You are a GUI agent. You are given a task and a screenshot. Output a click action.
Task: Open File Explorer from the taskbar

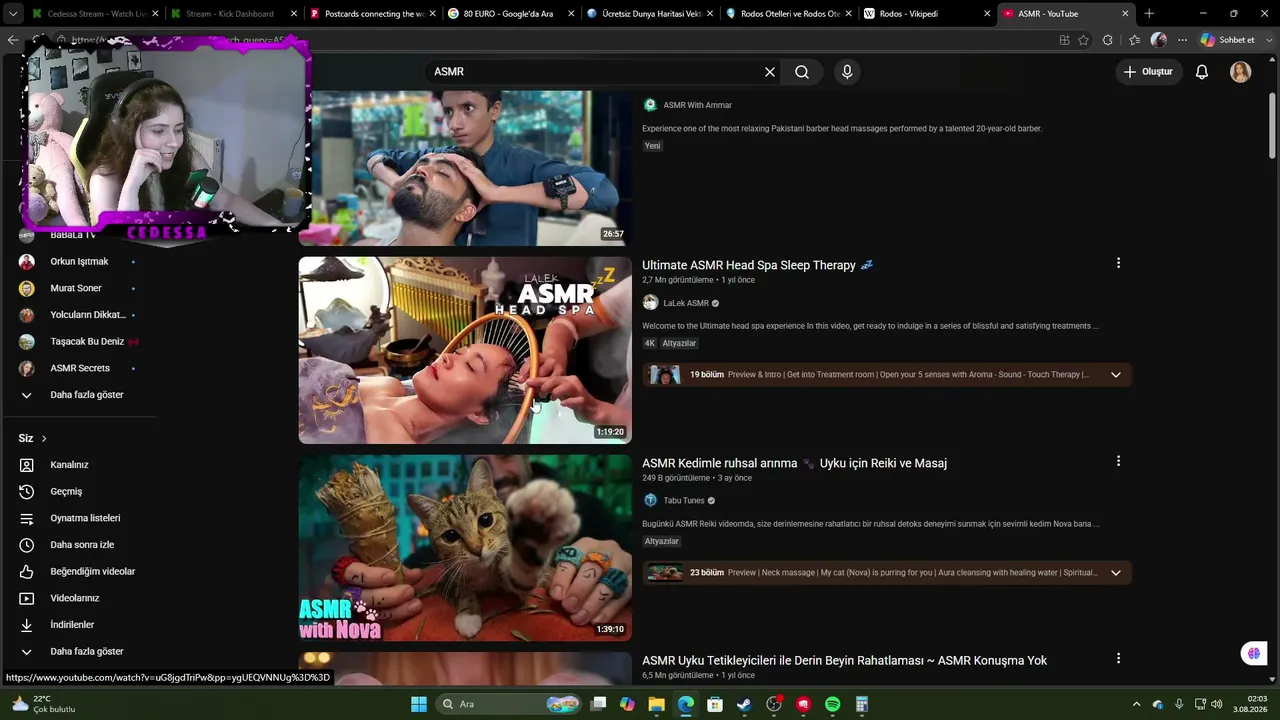click(x=656, y=704)
